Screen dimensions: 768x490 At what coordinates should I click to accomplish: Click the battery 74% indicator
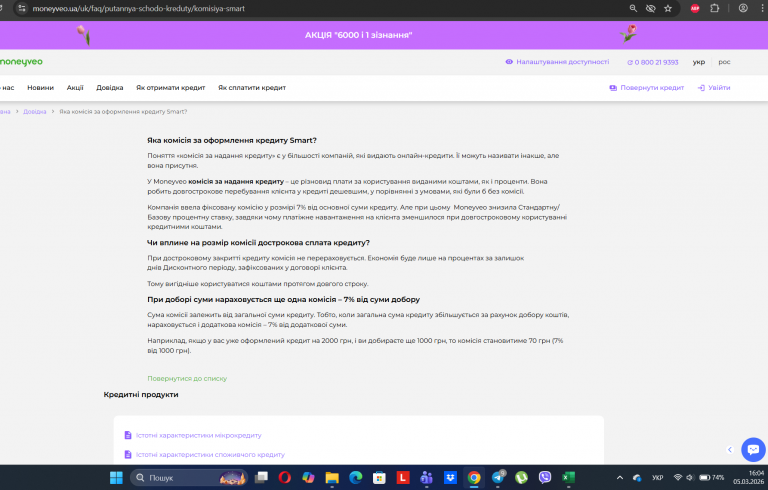[712, 478]
